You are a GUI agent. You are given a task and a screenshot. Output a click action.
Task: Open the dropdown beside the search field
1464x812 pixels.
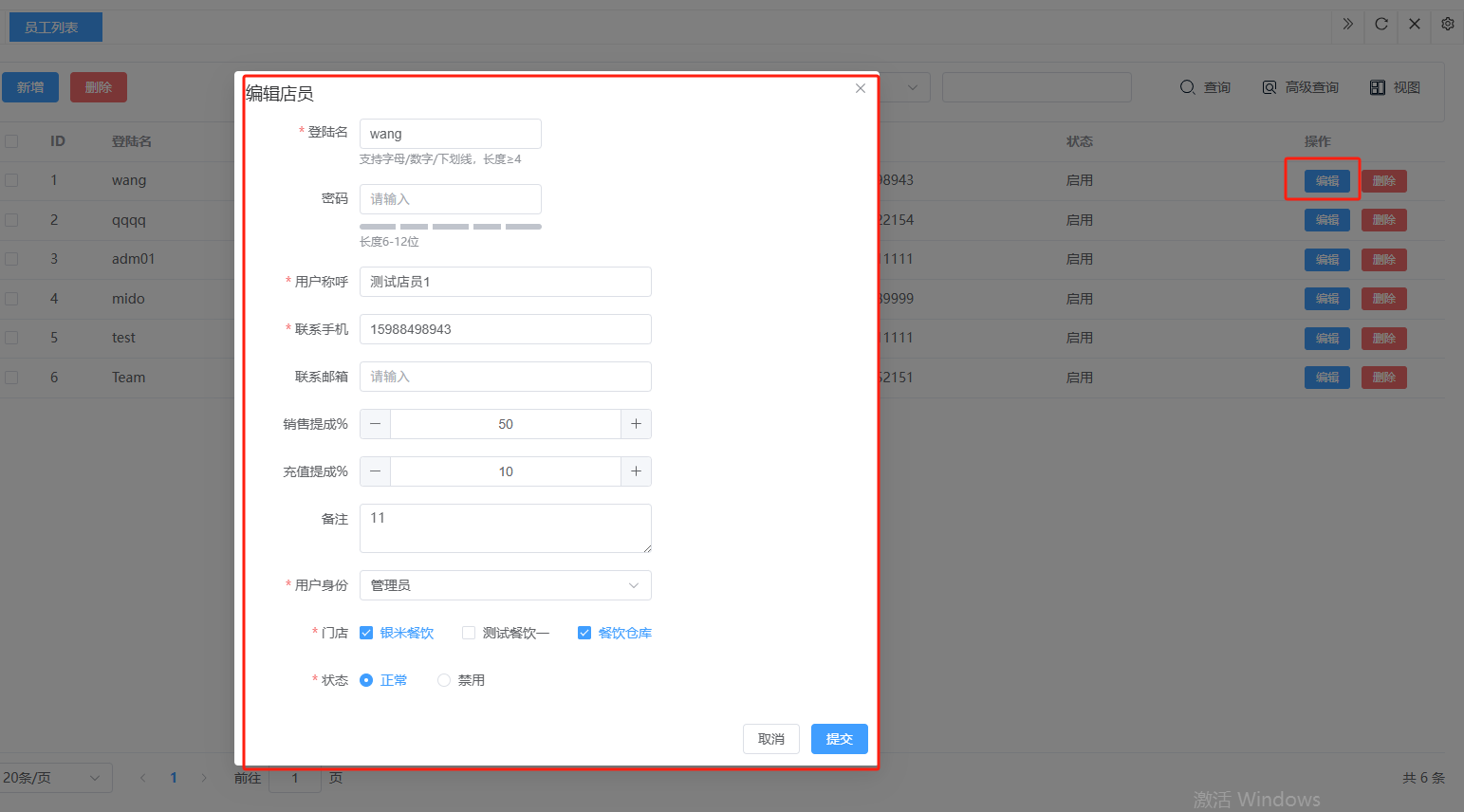pyautogui.click(x=912, y=87)
